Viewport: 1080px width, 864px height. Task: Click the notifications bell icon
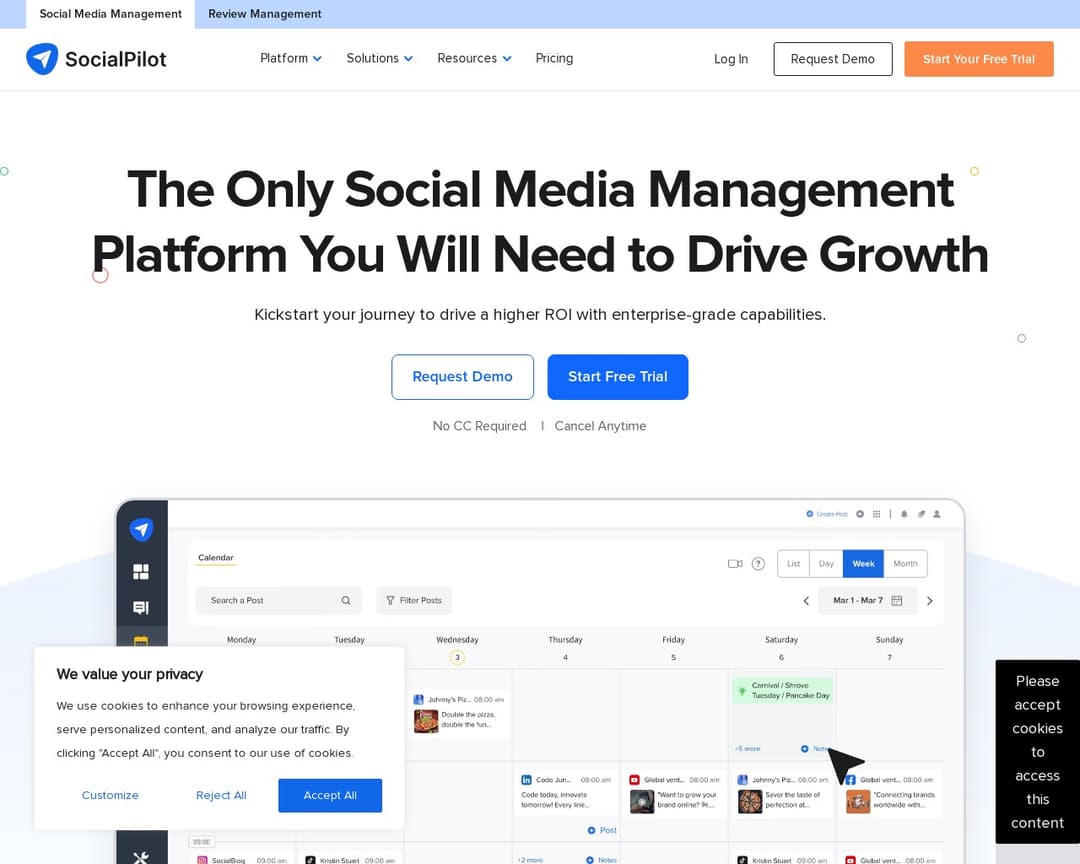(x=903, y=513)
